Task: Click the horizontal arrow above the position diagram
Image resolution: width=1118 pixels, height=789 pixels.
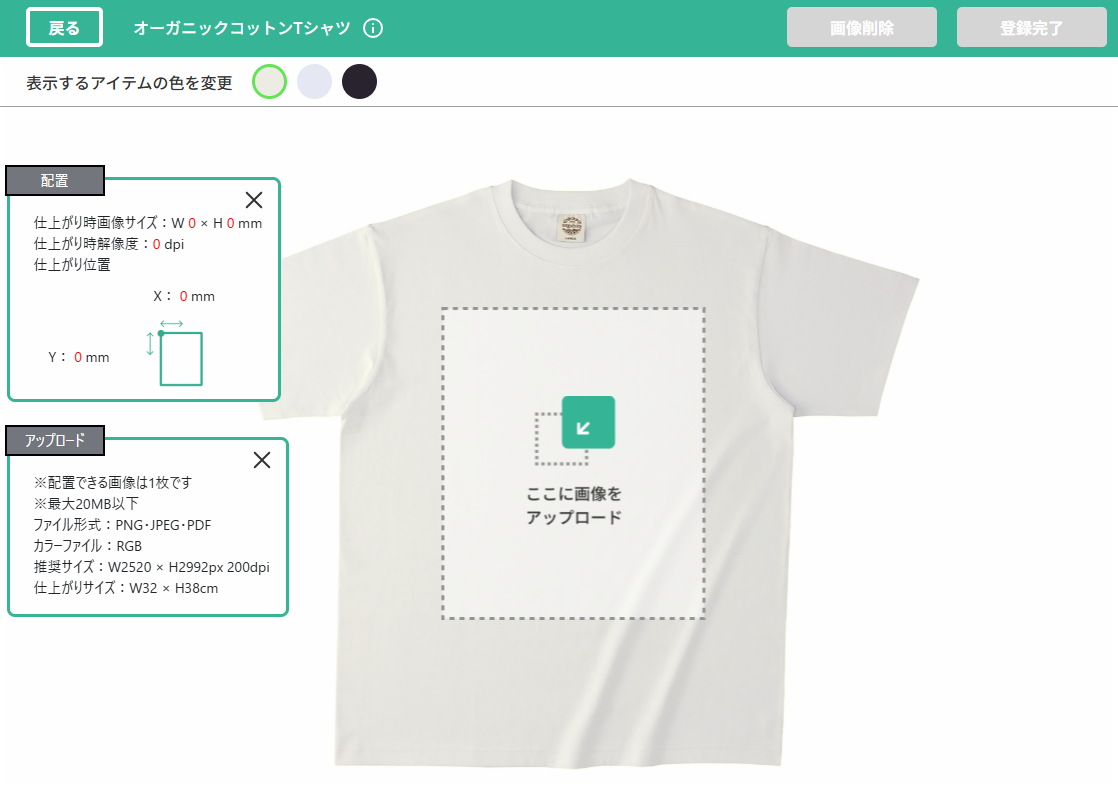Action: coord(171,323)
